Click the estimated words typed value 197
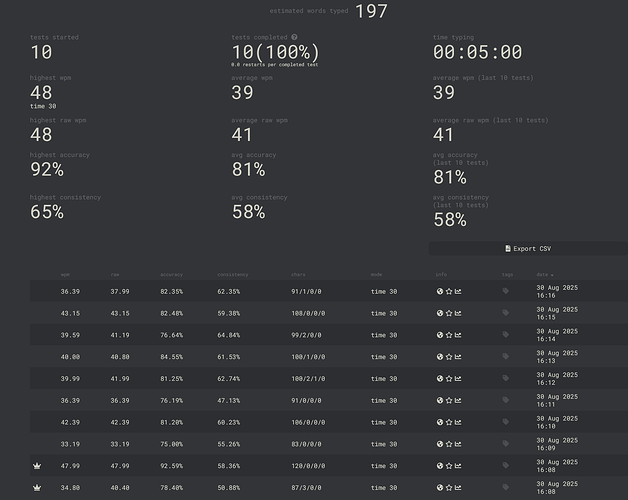628x500 pixels. point(371,12)
